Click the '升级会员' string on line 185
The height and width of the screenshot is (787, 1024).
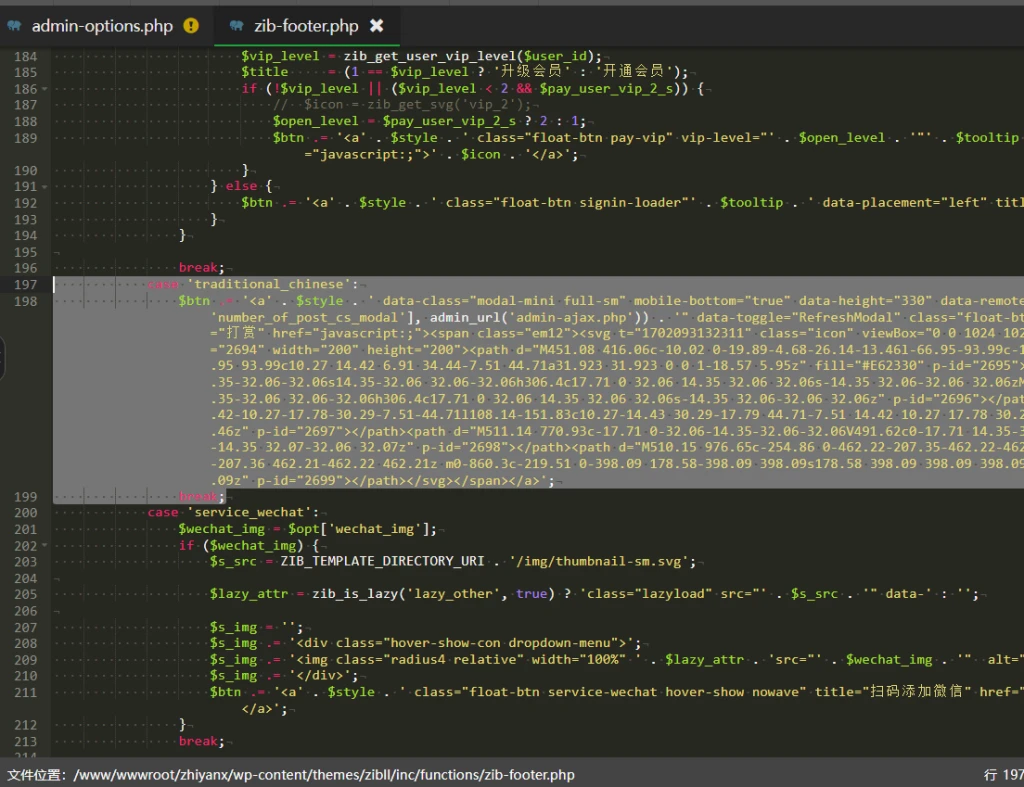coord(532,71)
